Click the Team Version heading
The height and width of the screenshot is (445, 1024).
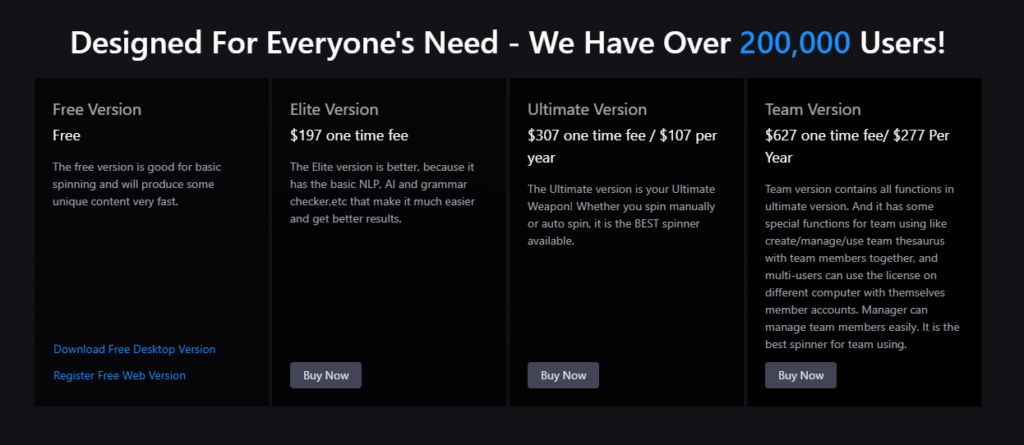pyautogui.click(x=813, y=109)
